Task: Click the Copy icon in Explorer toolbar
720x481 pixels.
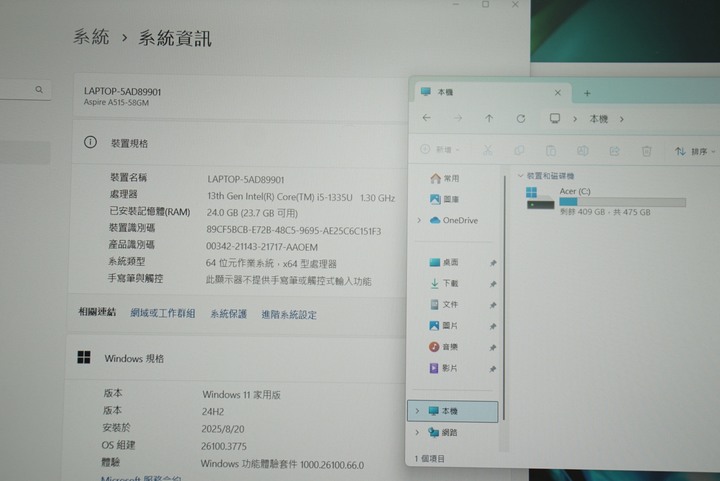Action: click(x=519, y=150)
